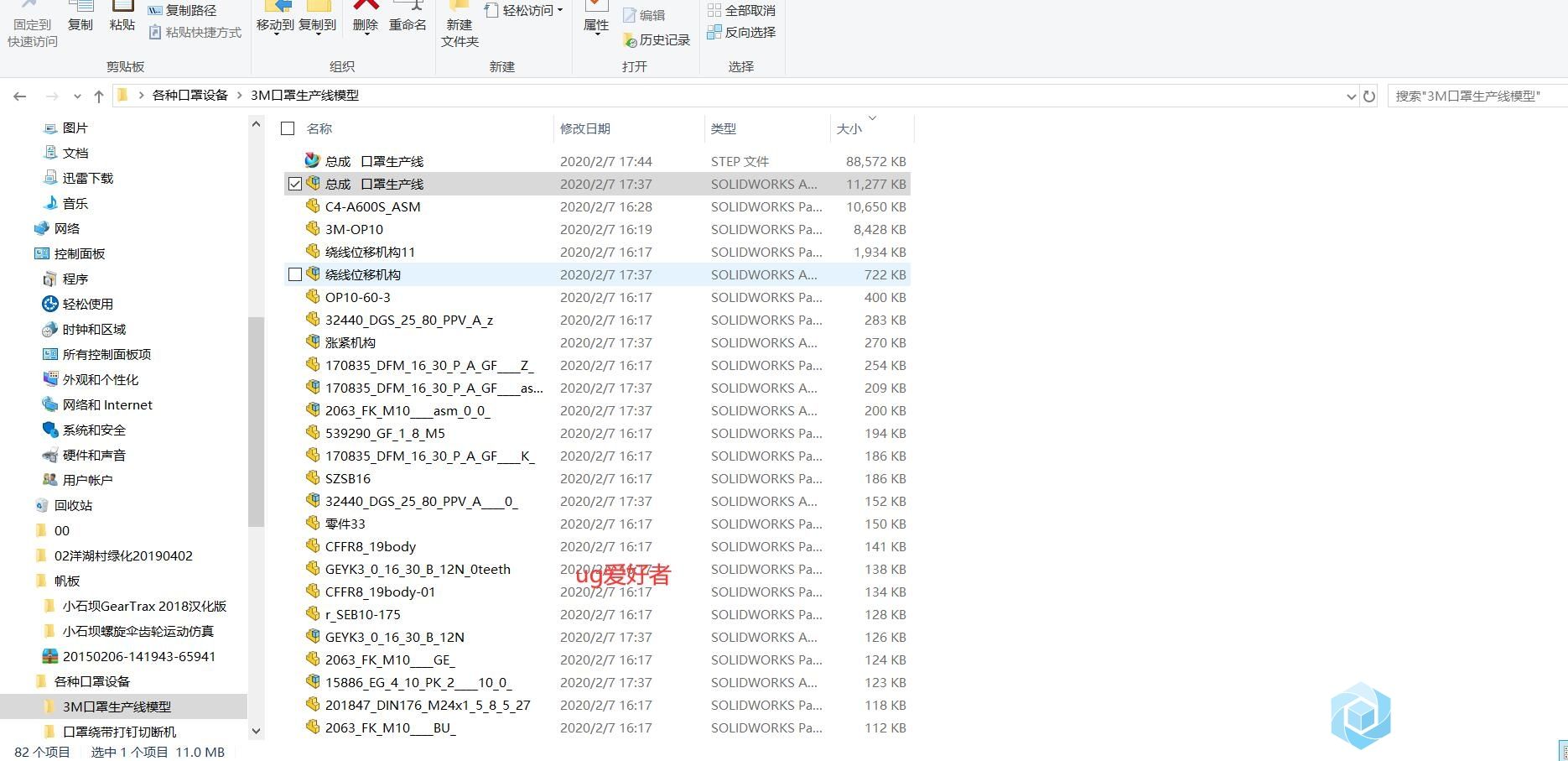The image size is (1568, 761).
Task: Click the search box for 3M口罩生产线模型
Action: coord(1476,96)
